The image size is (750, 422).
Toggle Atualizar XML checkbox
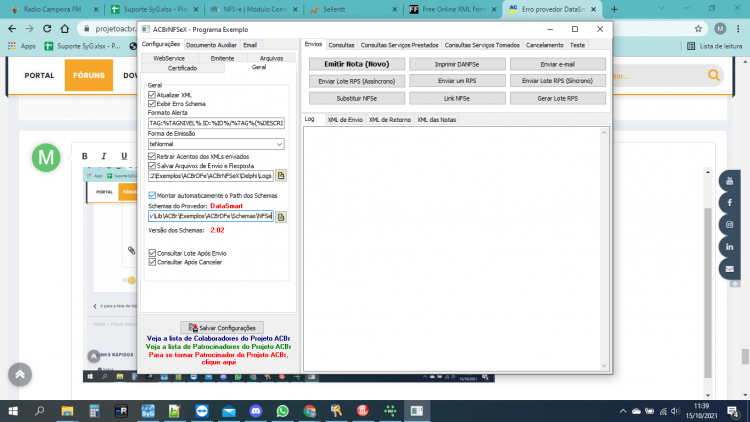point(152,95)
